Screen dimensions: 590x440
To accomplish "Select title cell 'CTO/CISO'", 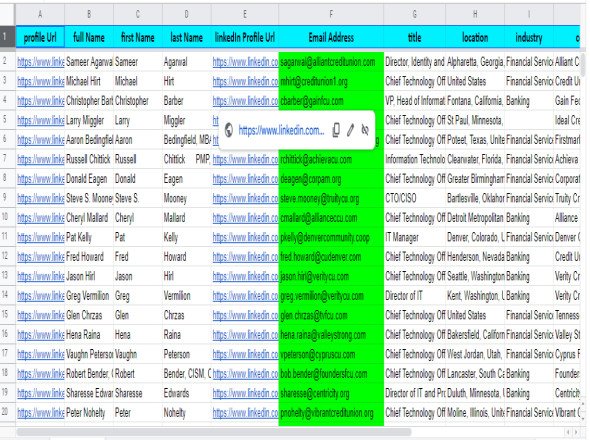I will click(x=414, y=198).
